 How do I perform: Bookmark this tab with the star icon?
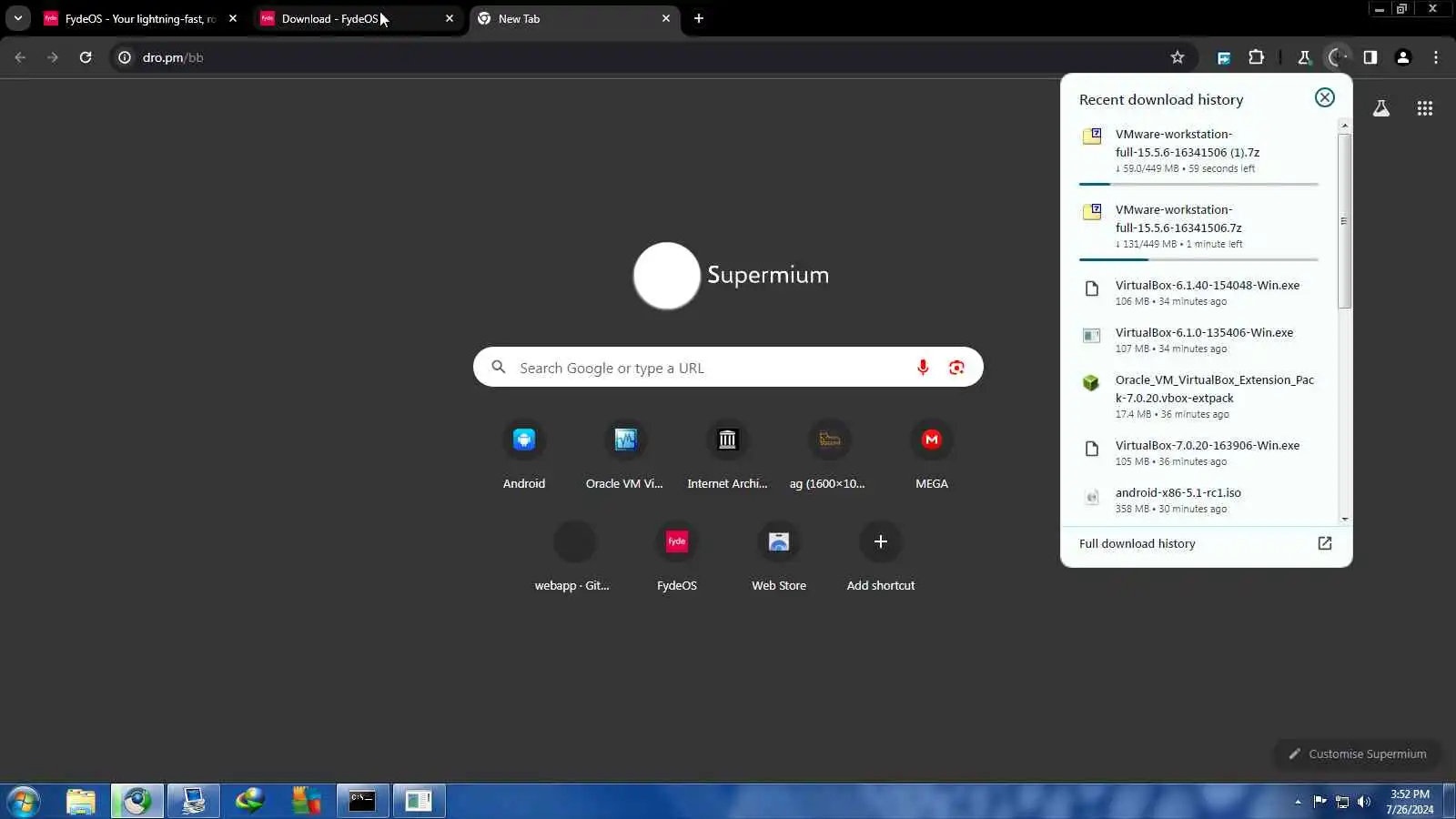[1178, 57]
